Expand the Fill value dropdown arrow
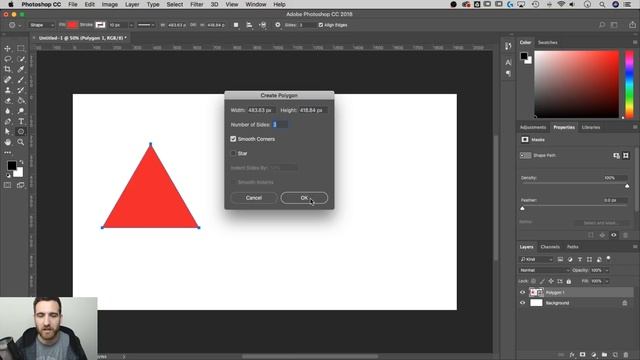The height and width of the screenshot is (360, 640). (607, 281)
